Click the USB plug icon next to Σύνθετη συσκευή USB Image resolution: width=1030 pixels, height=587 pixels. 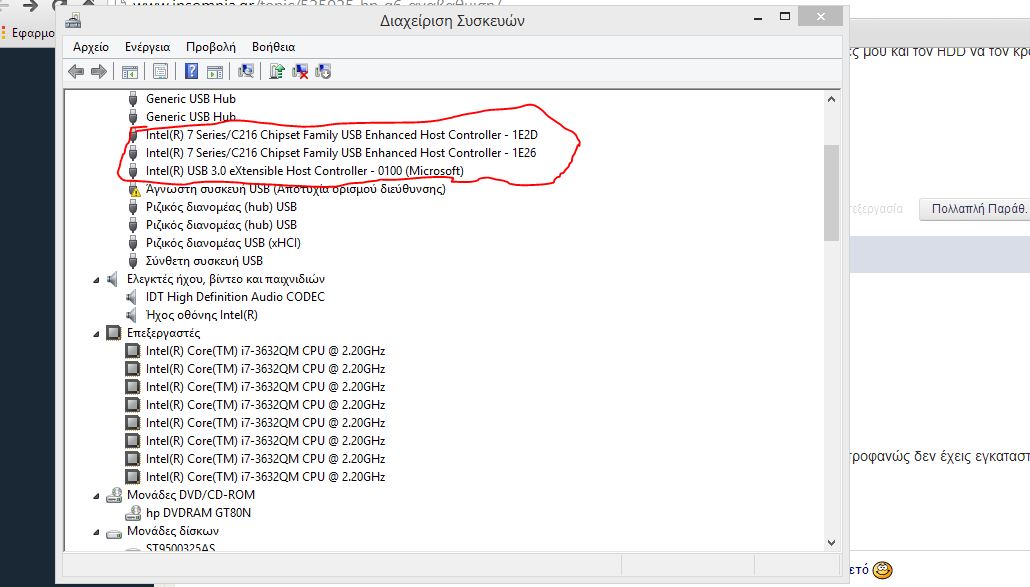[133, 261]
